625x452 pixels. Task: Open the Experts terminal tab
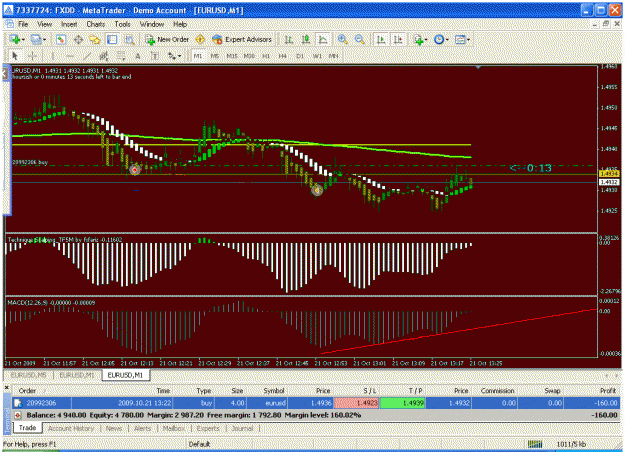point(208,428)
